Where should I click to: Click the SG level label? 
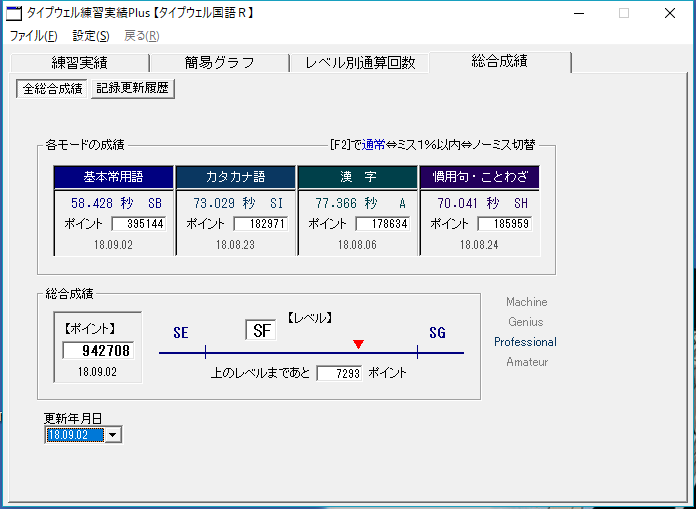(x=437, y=333)
